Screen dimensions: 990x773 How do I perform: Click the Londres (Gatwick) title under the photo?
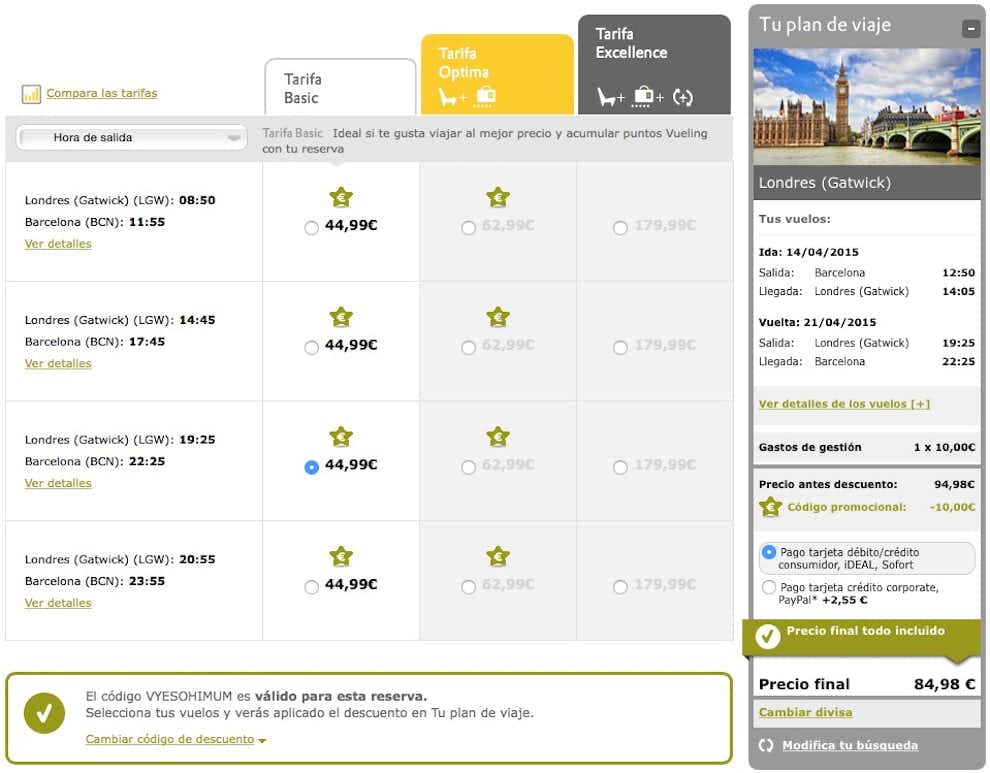point(825,183)
